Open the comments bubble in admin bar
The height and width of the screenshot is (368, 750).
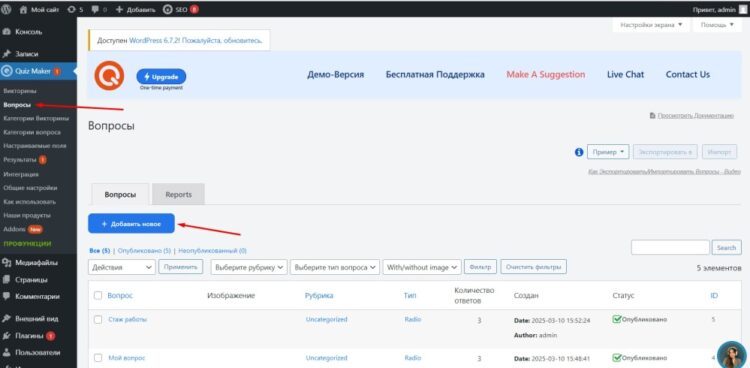click(x=99, y=9)
